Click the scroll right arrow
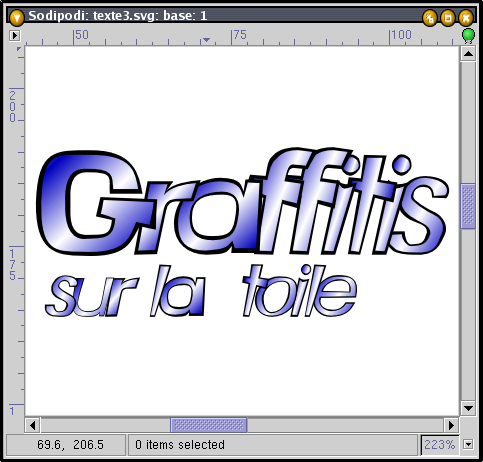This screenshot has height=462, width=483. (451, 425)
